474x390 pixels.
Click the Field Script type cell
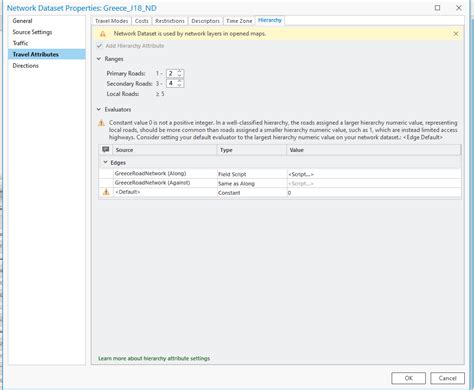pyautogui.click(x=252, y=174)
